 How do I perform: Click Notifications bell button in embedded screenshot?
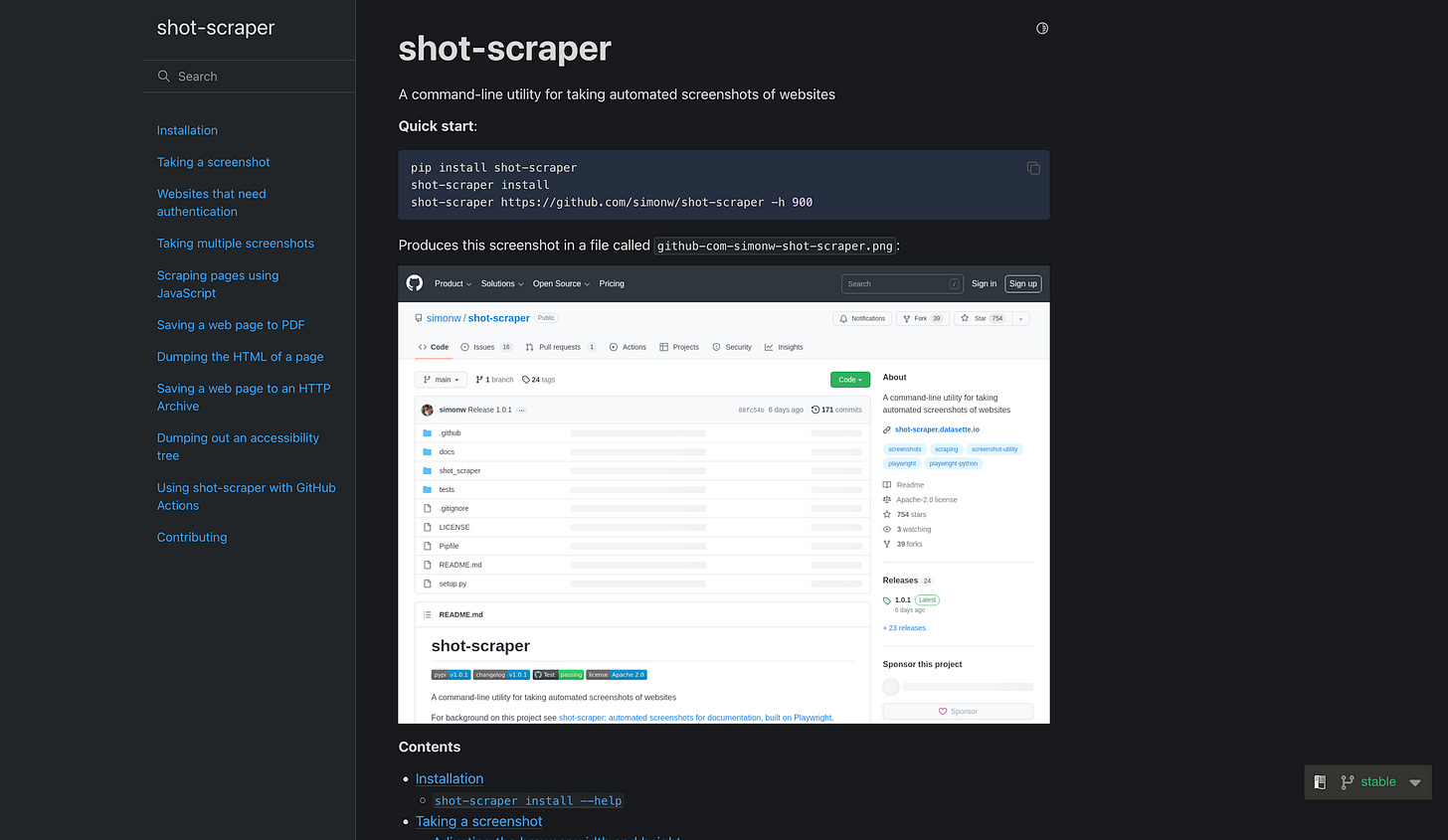[862, 319]
